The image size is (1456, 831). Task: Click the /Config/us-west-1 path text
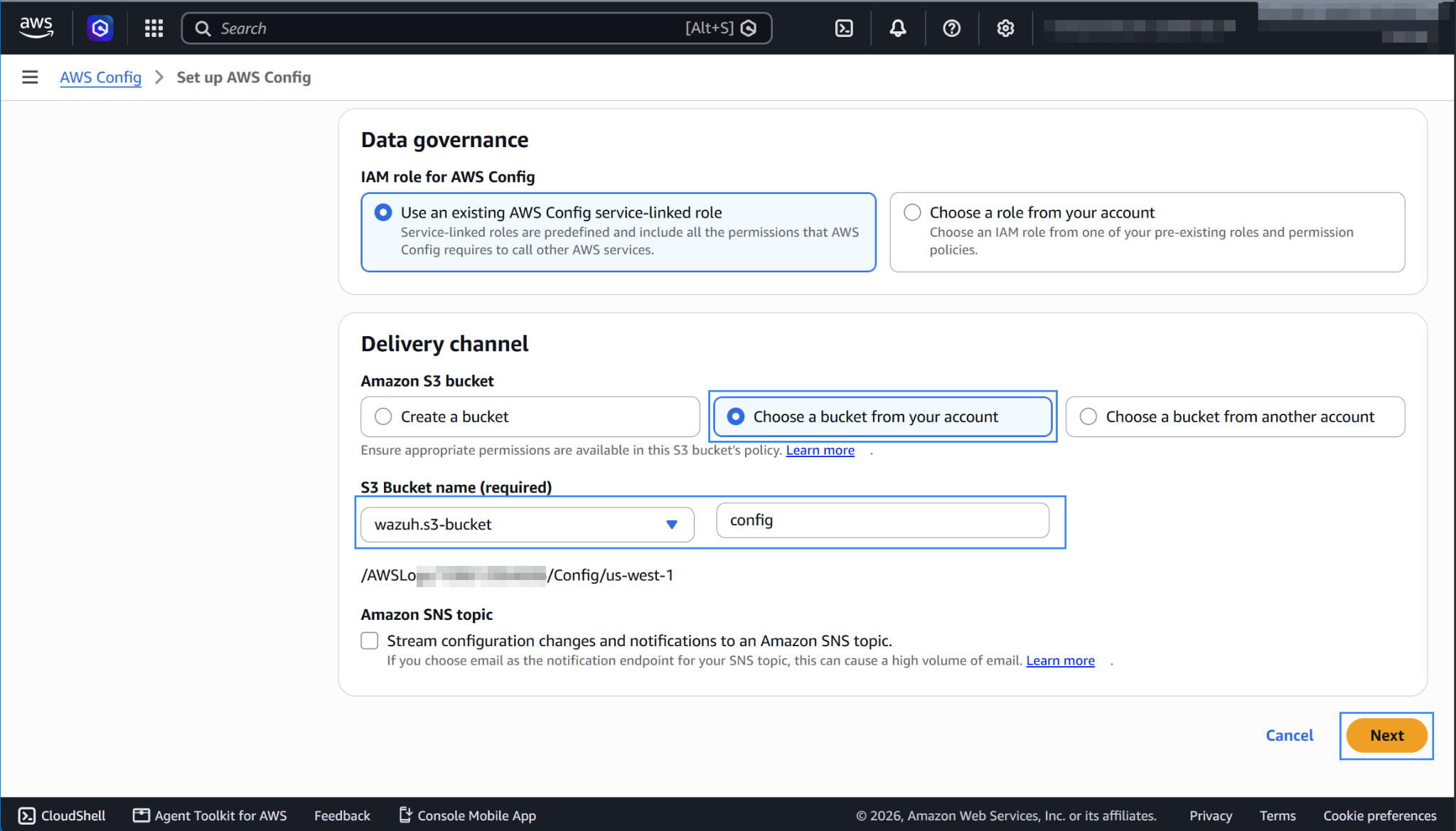610,575
